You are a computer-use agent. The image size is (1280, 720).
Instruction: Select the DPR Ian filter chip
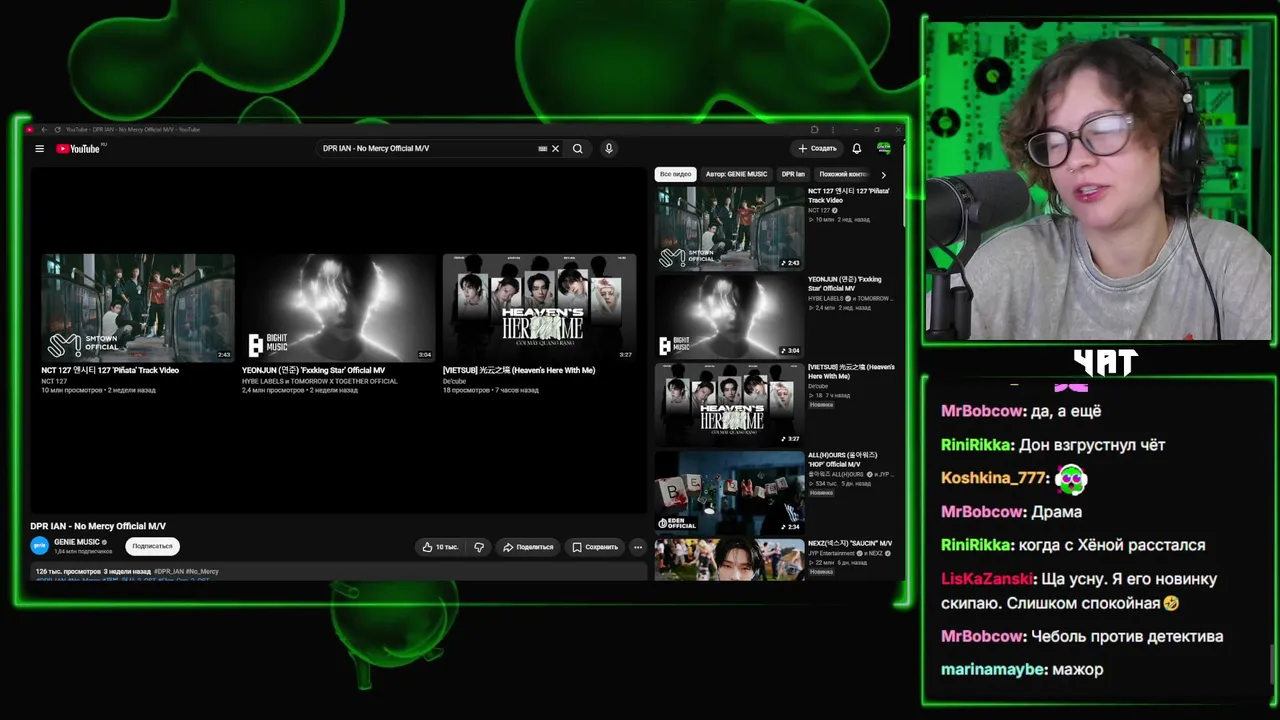(x=793, y=174)
